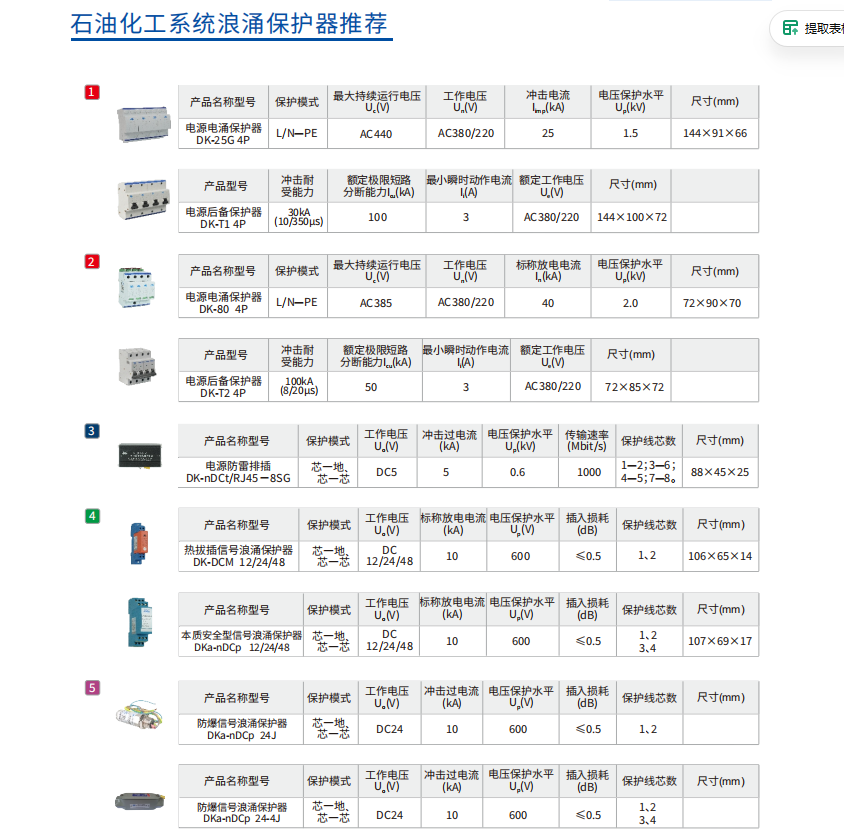Select the DKa-nDCp 24J explosion-proof protector image
This screenshot has width=844, height=838.
point(139,715)
